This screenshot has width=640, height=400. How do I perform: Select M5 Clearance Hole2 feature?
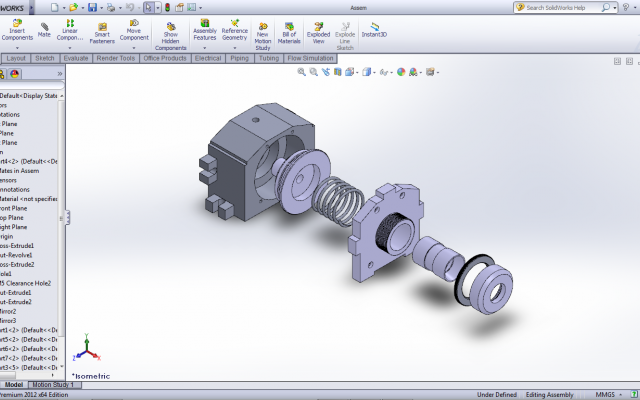point(25,283)
